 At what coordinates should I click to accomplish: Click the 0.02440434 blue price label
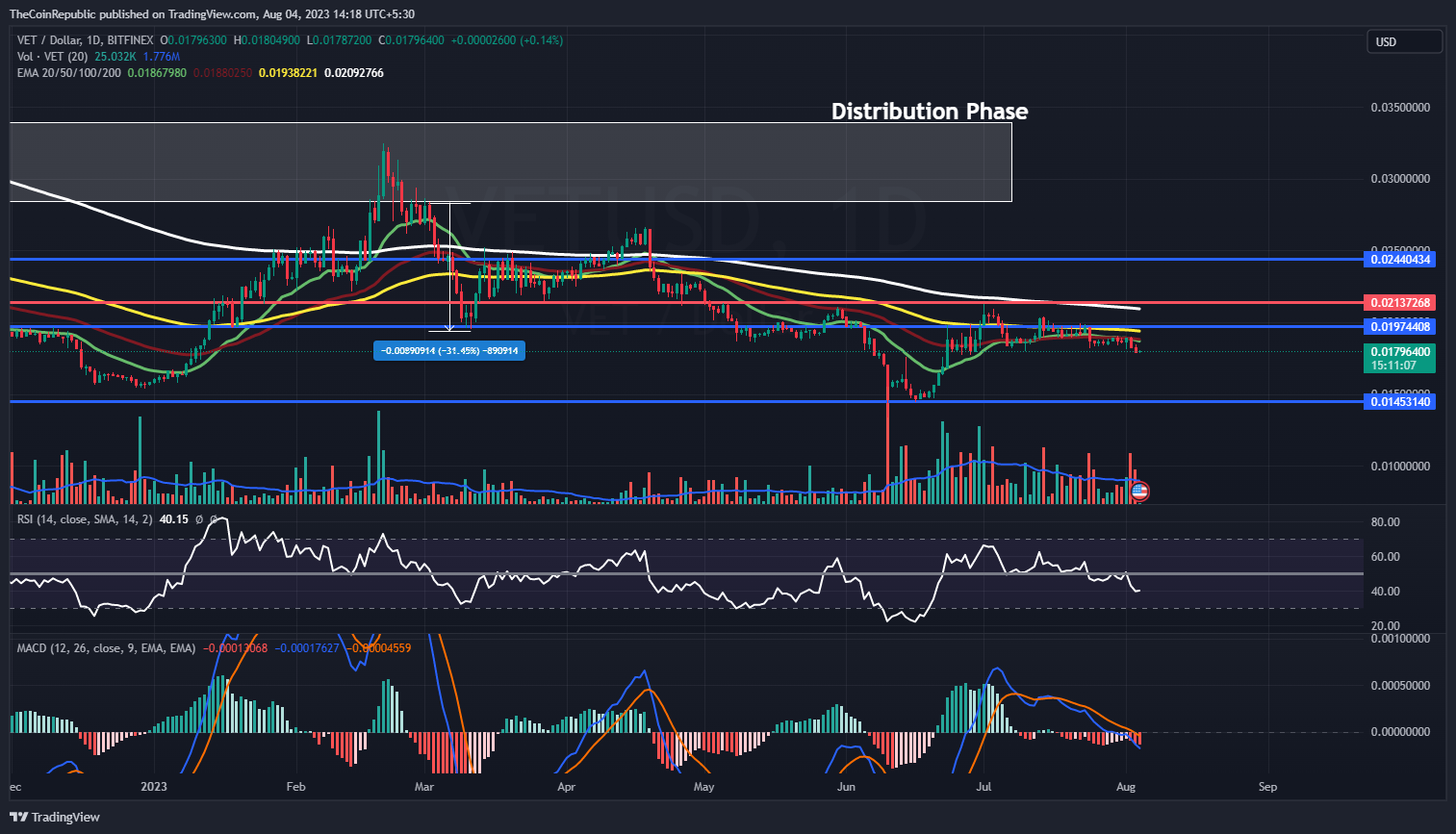[x=1400, y=260]
